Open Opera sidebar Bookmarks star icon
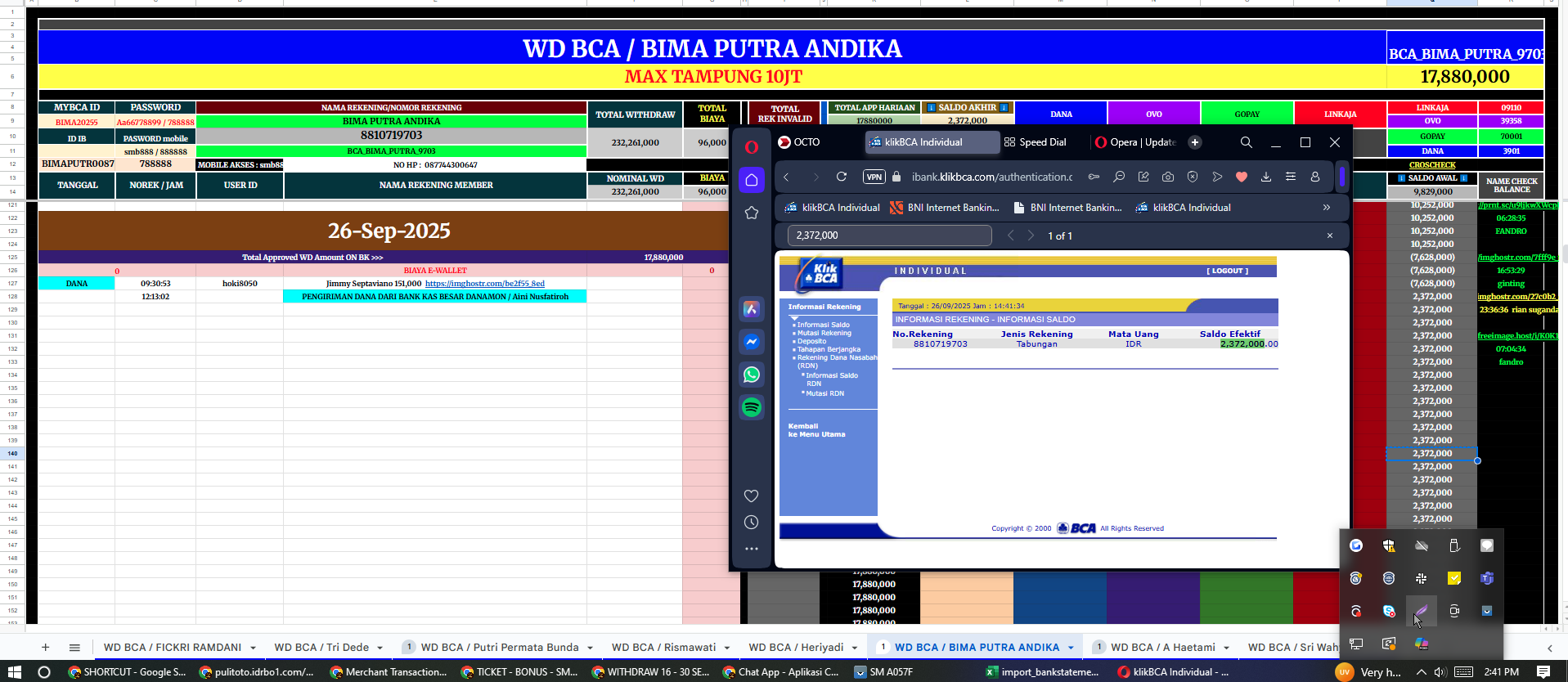The width and height of the screenshot is (1568, 682). tap(752, 213)
